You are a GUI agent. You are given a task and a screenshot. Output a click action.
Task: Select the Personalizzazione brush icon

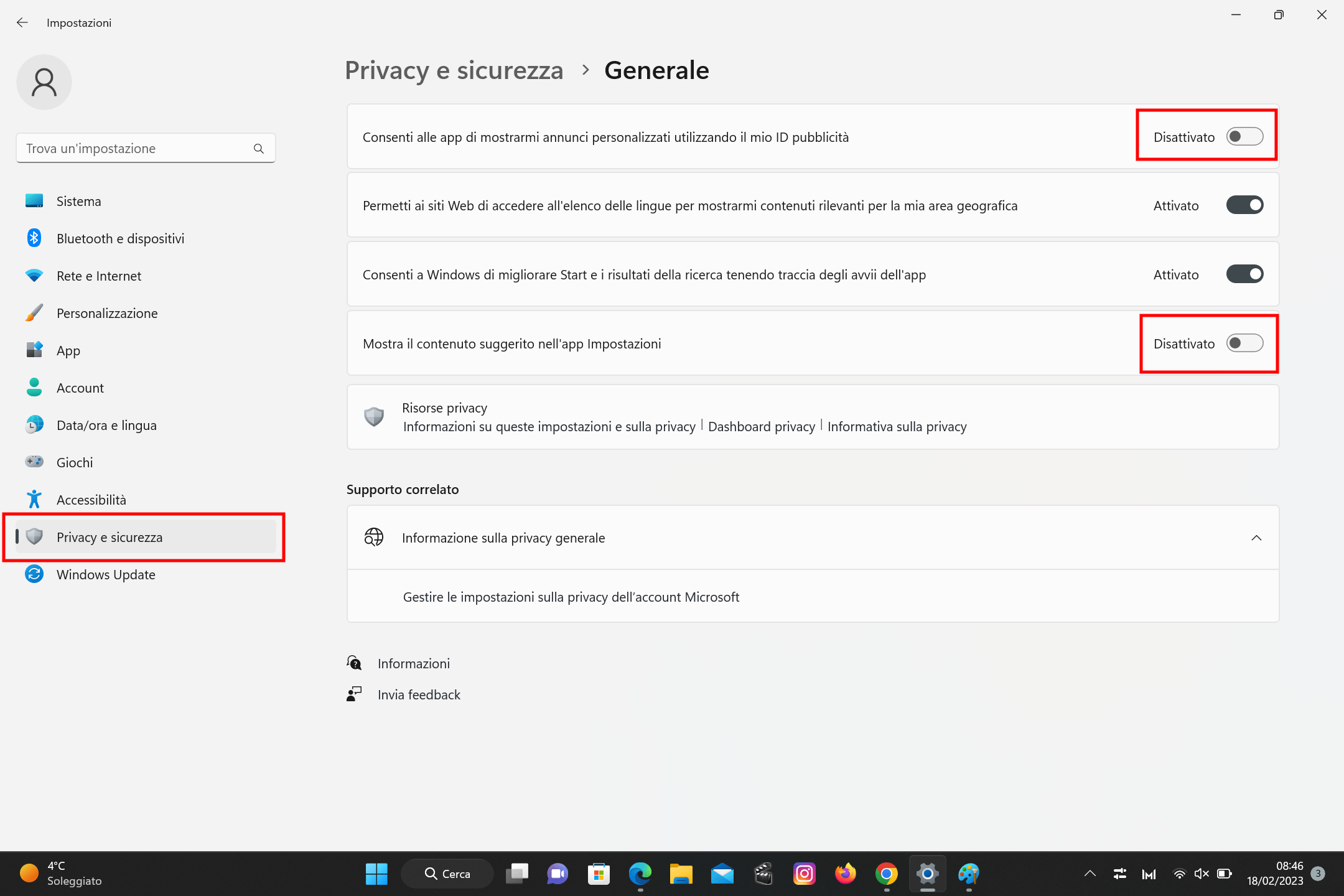click(x=34, y=313)
